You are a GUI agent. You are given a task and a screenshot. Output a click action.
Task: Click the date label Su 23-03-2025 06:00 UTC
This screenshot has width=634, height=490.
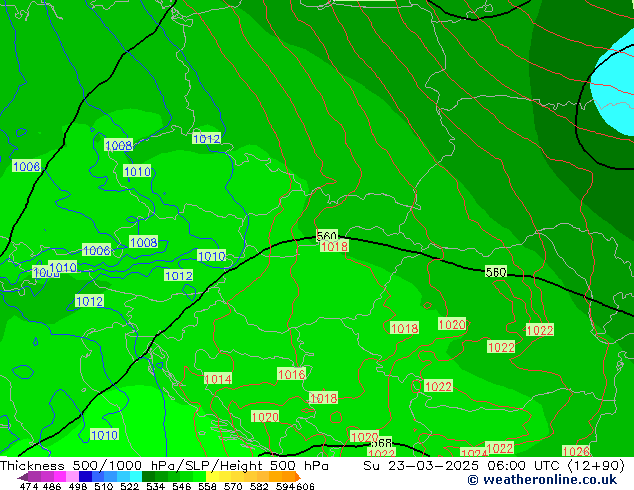(461, 466)
